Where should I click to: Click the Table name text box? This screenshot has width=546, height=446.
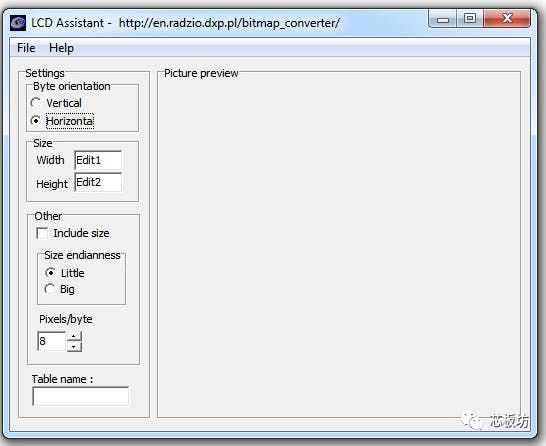pos(80,396)
